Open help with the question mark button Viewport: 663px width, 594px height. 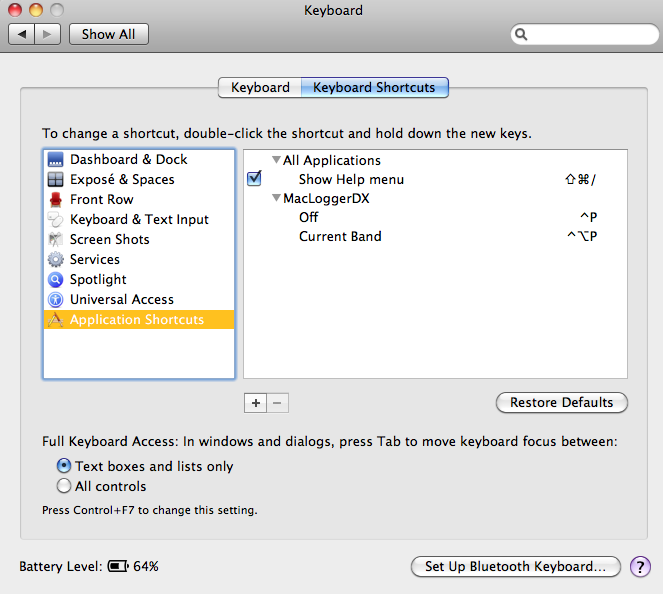click(640, 567)
